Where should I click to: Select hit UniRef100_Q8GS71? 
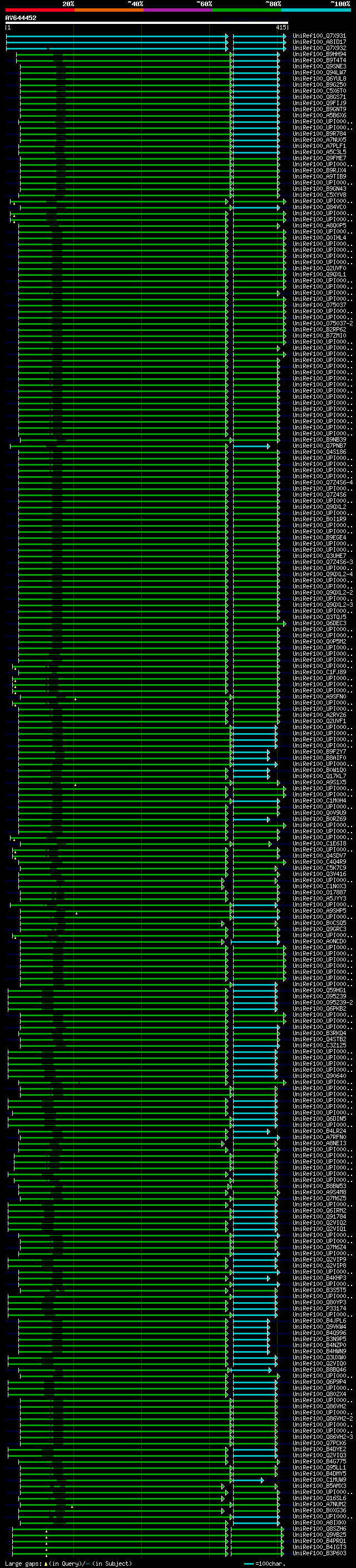pyautogui.click(x=319, y=97)
